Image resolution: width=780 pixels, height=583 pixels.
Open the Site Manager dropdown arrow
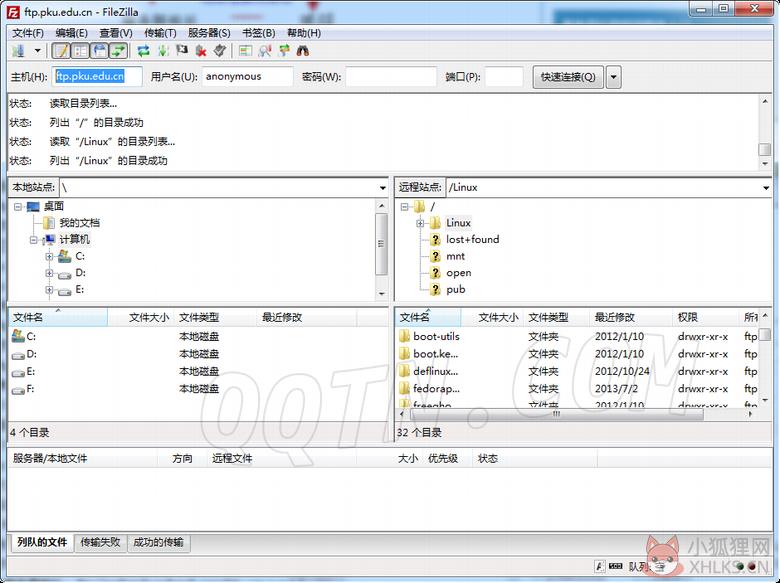(37, 51)
